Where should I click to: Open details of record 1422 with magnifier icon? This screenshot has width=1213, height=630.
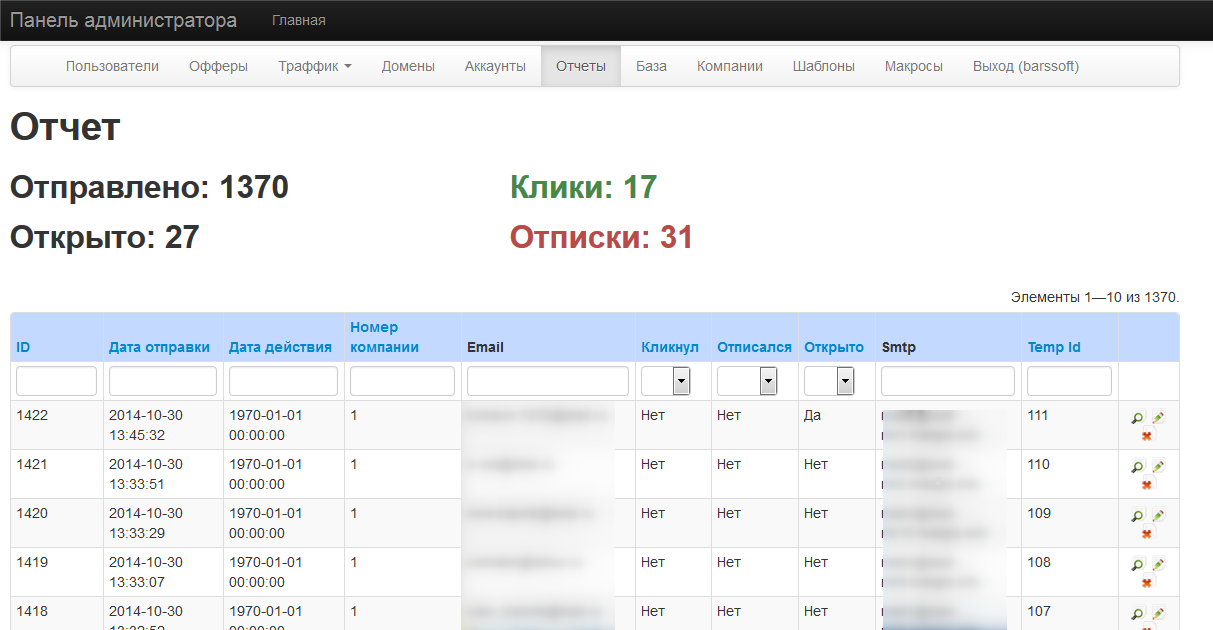(x=1136, y=415)
